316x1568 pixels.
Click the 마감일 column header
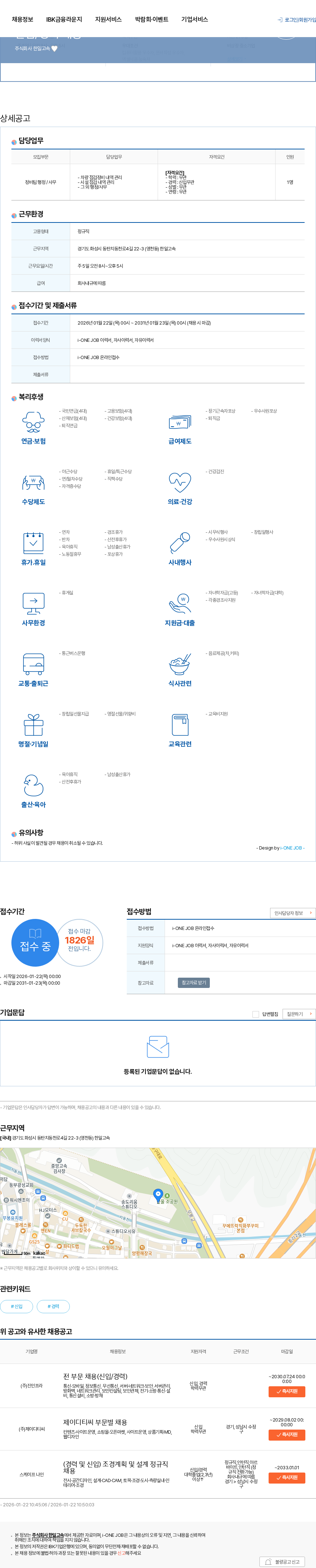[287, 1351]
